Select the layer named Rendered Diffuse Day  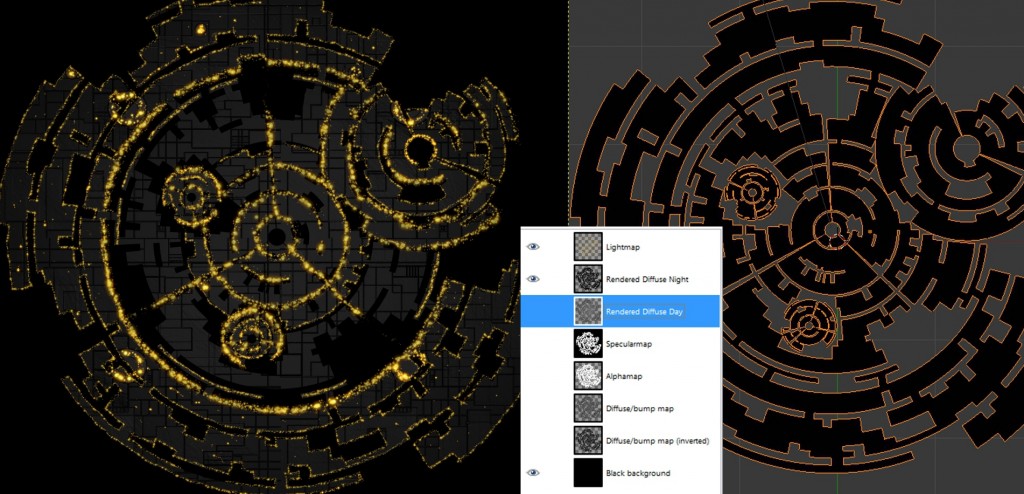point(645,312)
